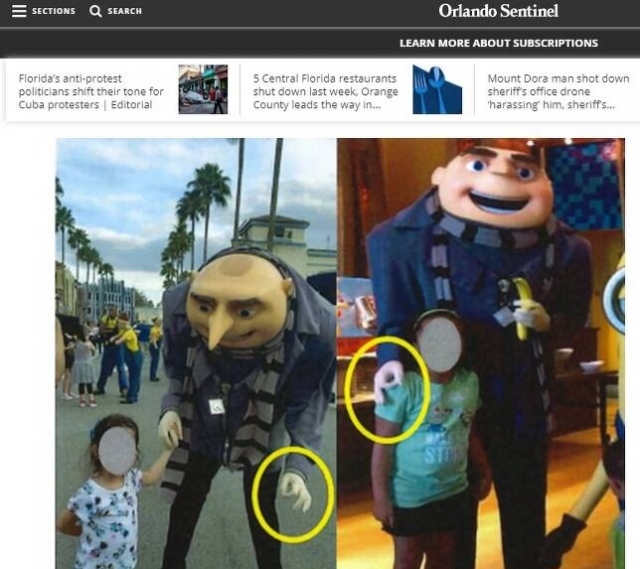Read 5 Central Florida restaurants shut down story
Image resolution: width=640 pixels, height=569 pixels.
tap(325, 91)
